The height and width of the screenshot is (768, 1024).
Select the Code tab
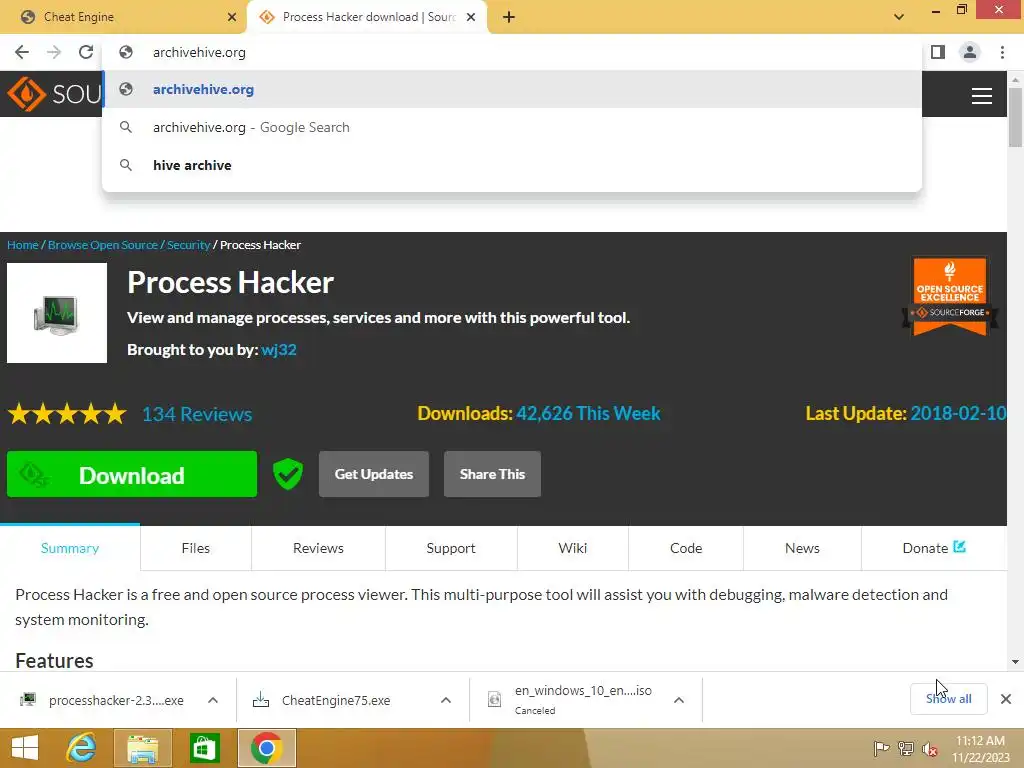[686, 548]
